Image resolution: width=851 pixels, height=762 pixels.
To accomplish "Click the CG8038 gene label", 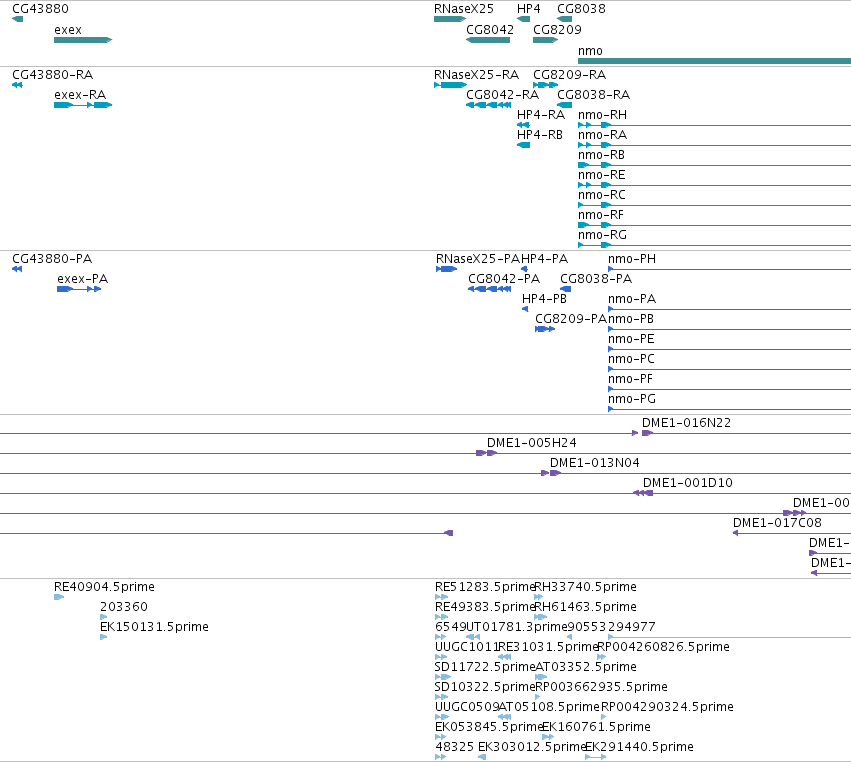I will coord(581,9).
